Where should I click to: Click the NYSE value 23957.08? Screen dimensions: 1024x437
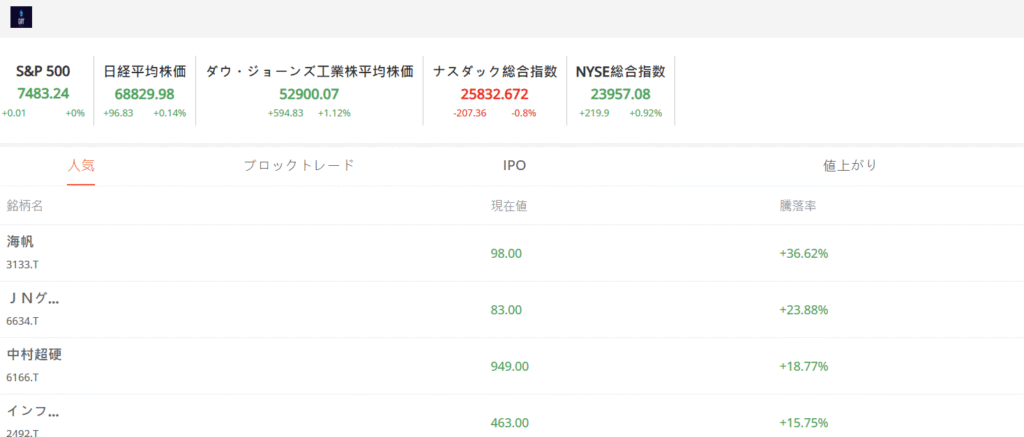tap(620, 93)
